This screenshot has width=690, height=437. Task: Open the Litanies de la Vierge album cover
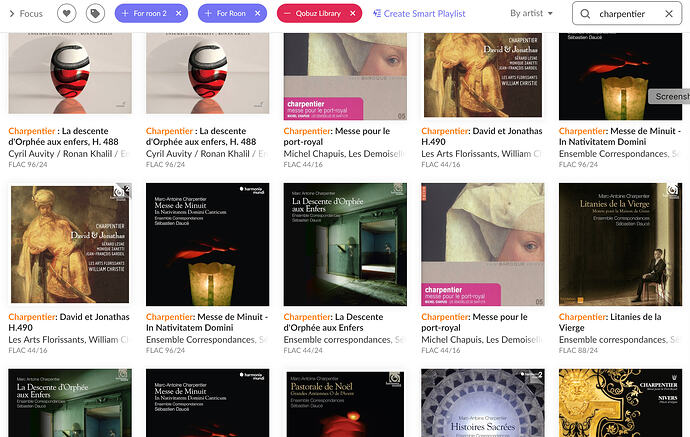(620, 244)
